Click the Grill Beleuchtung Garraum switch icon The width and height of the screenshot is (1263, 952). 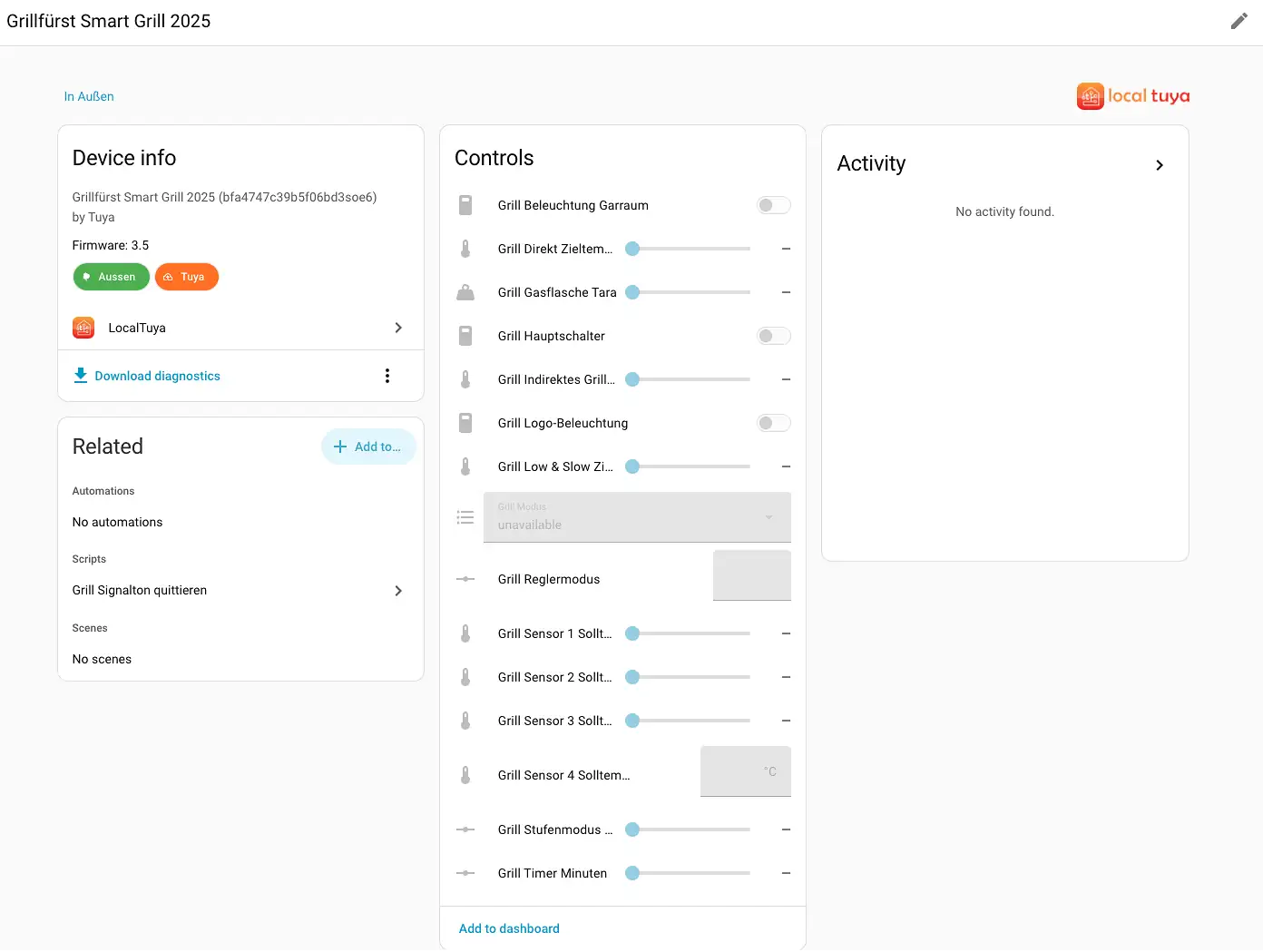point(465,205)
